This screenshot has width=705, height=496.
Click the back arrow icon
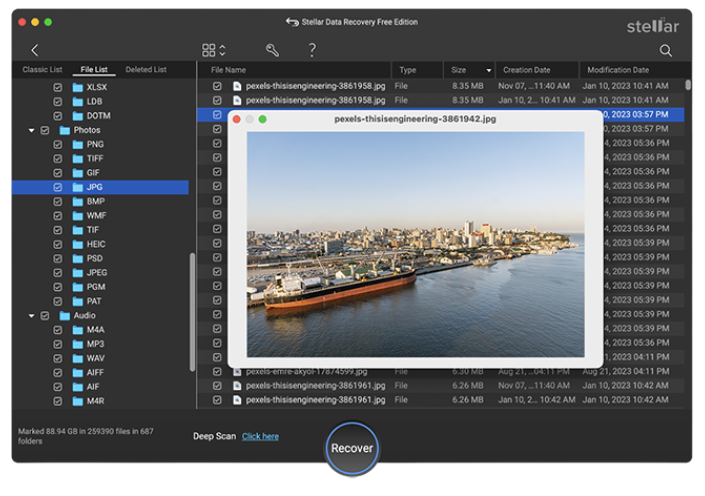coord(34,50)
